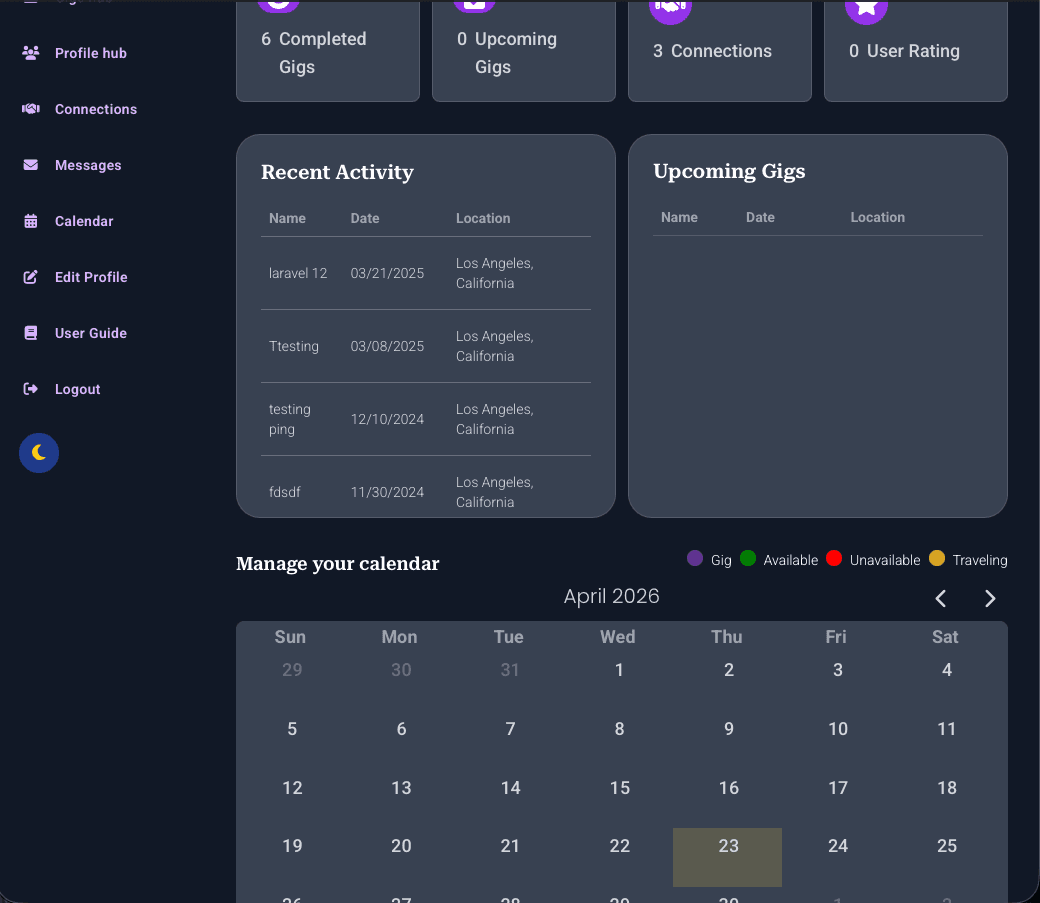
Task: Click the Logout arrow icon
Action: pos(31,389)
